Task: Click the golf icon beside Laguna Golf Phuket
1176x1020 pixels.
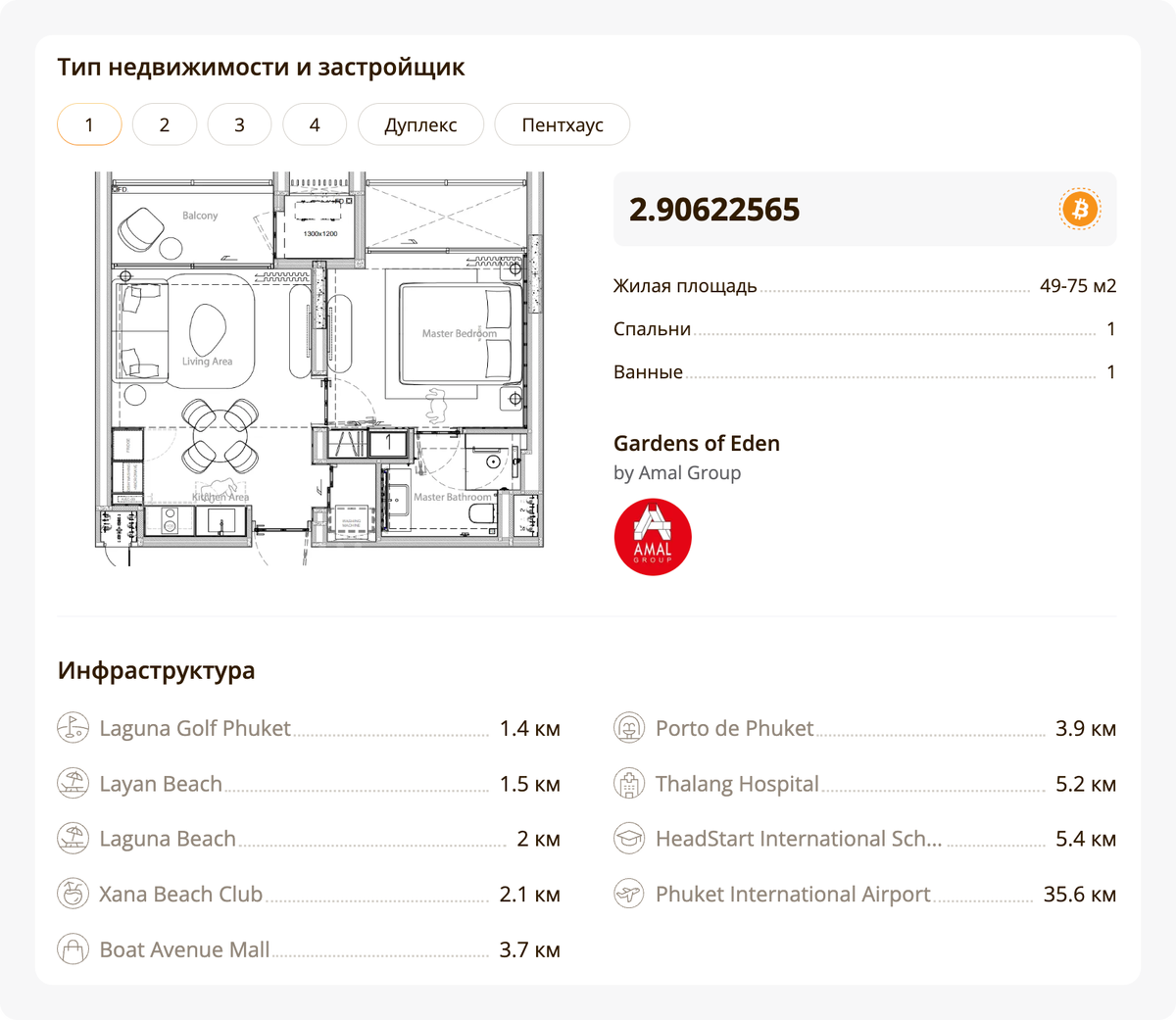Action: pos(73,728)
